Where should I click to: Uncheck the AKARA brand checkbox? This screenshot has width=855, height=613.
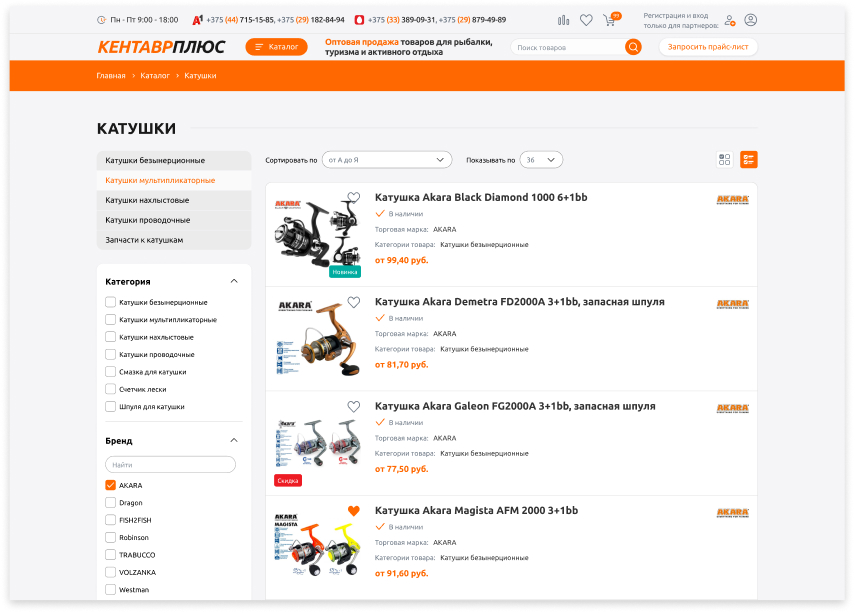point(111,485)
